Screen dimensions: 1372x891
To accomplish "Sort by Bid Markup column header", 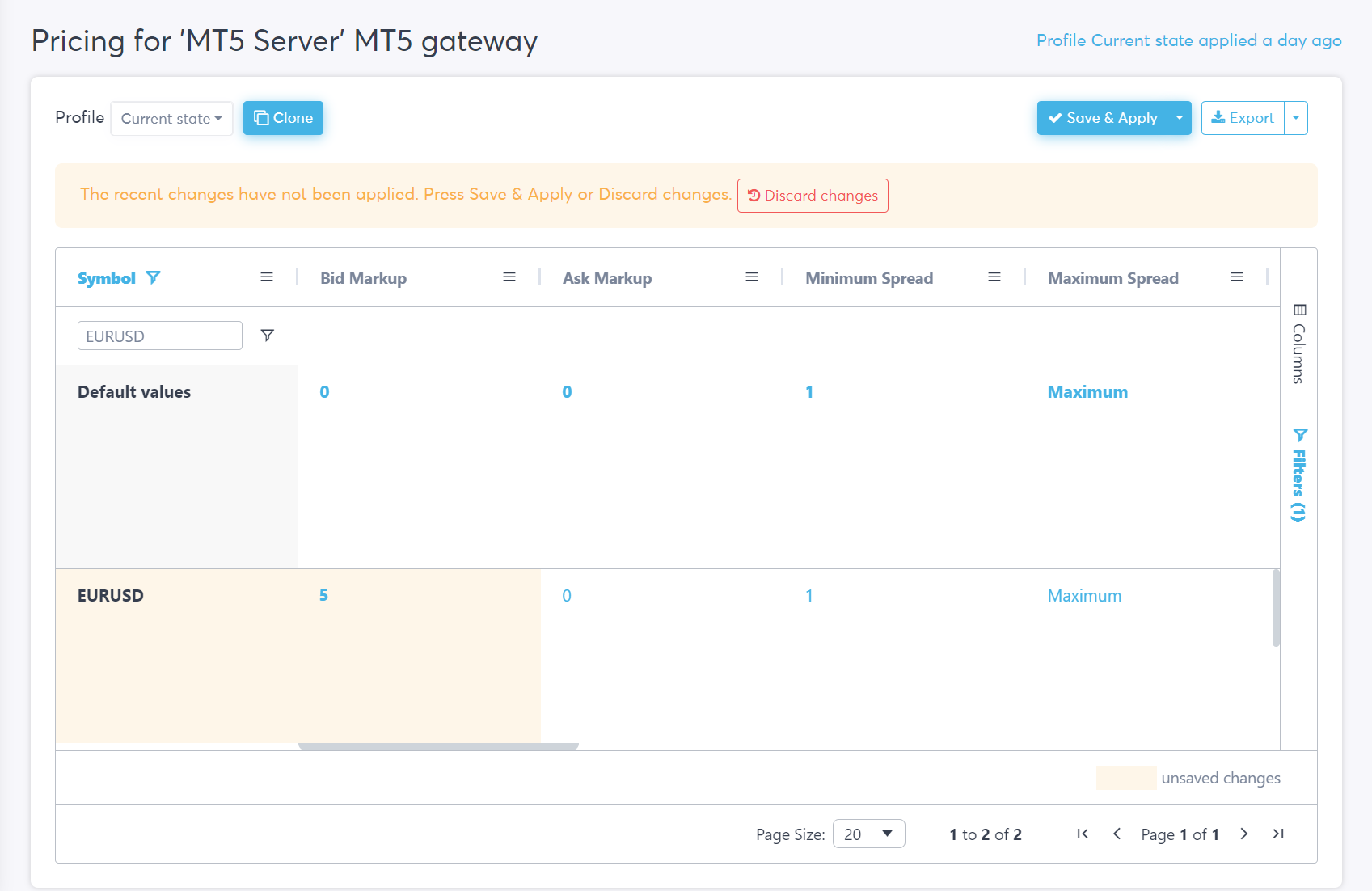I will [x=363, y=278].
